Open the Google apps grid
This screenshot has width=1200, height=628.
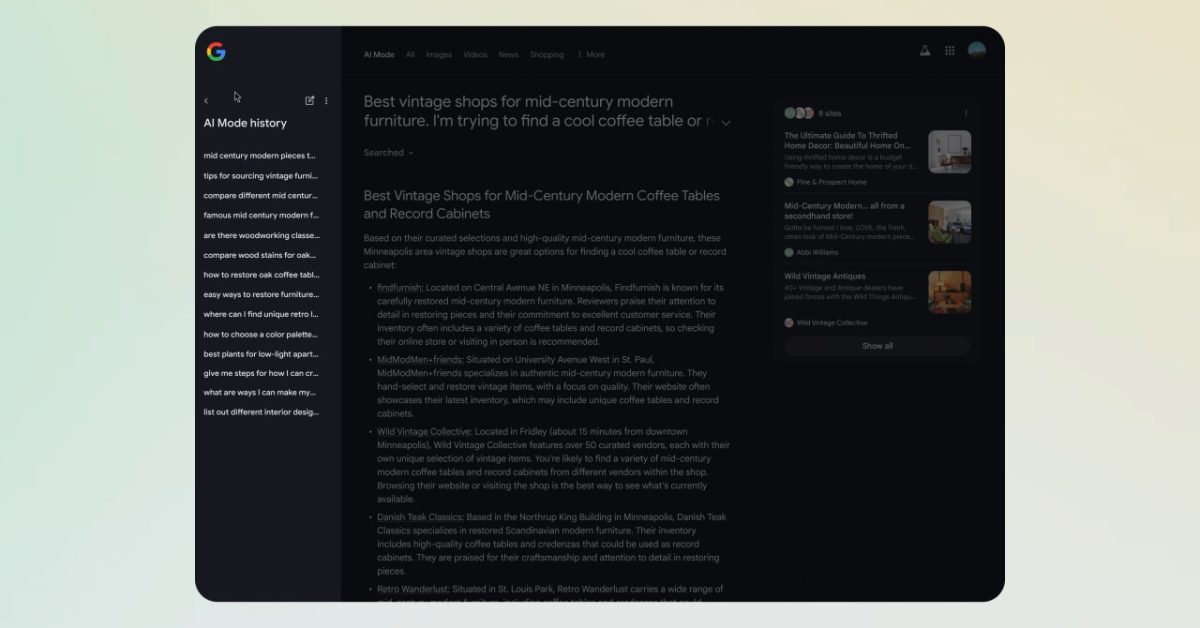pos(950,51)
